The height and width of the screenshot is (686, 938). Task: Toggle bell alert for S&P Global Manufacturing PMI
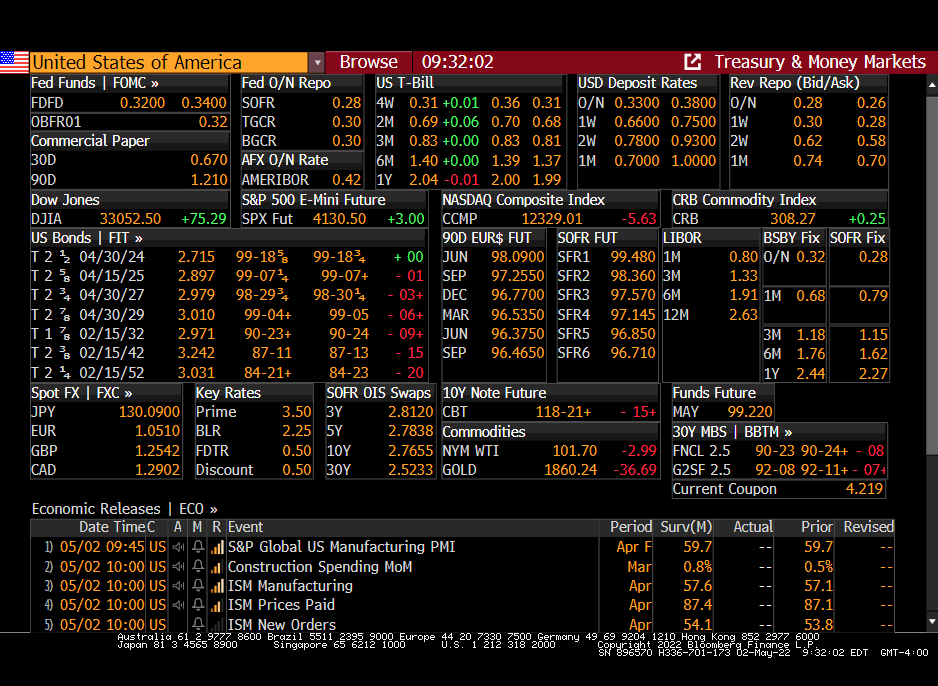[197, 547]
